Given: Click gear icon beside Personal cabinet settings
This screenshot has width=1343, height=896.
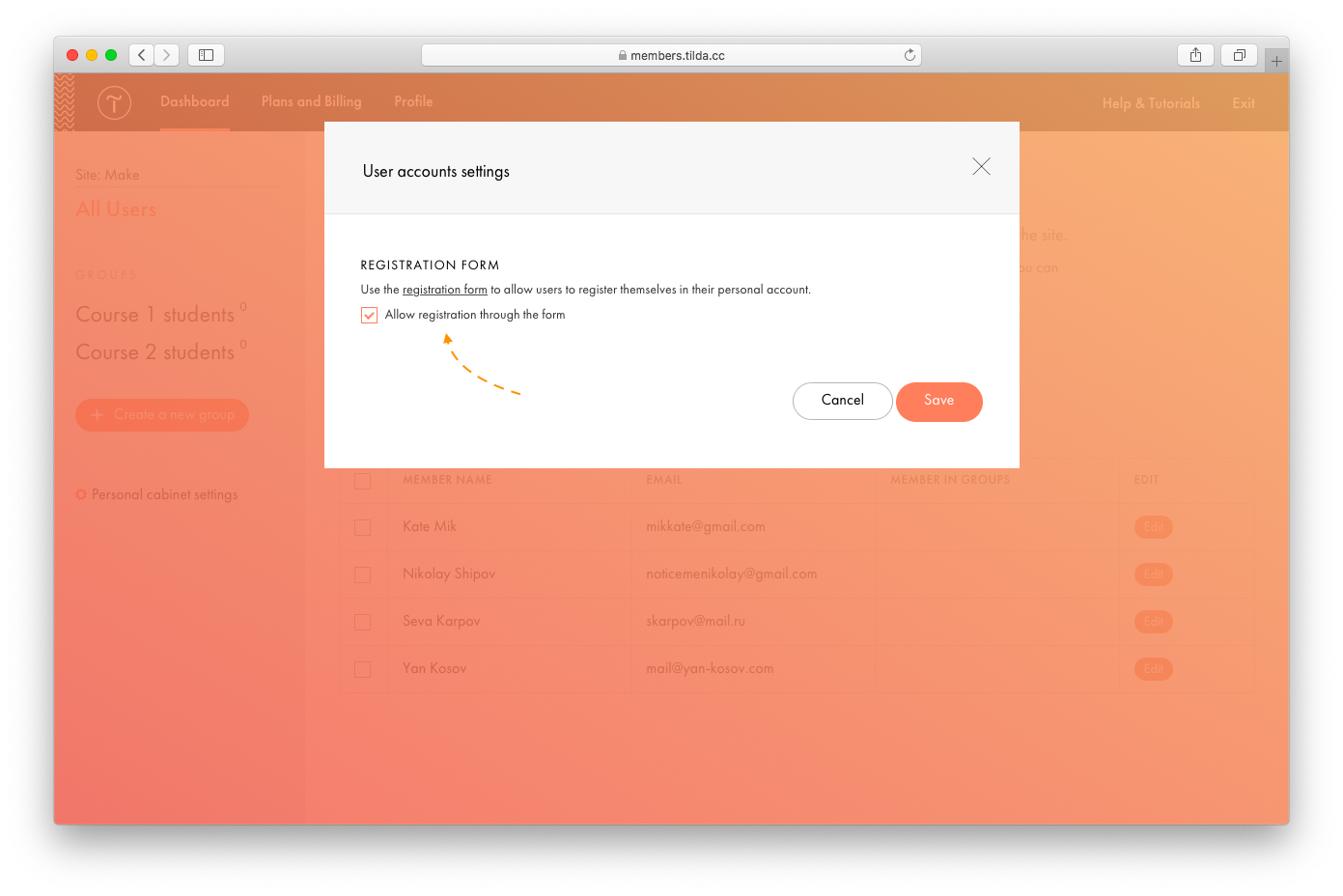Looking at the screenshot, I should point(81,494).
